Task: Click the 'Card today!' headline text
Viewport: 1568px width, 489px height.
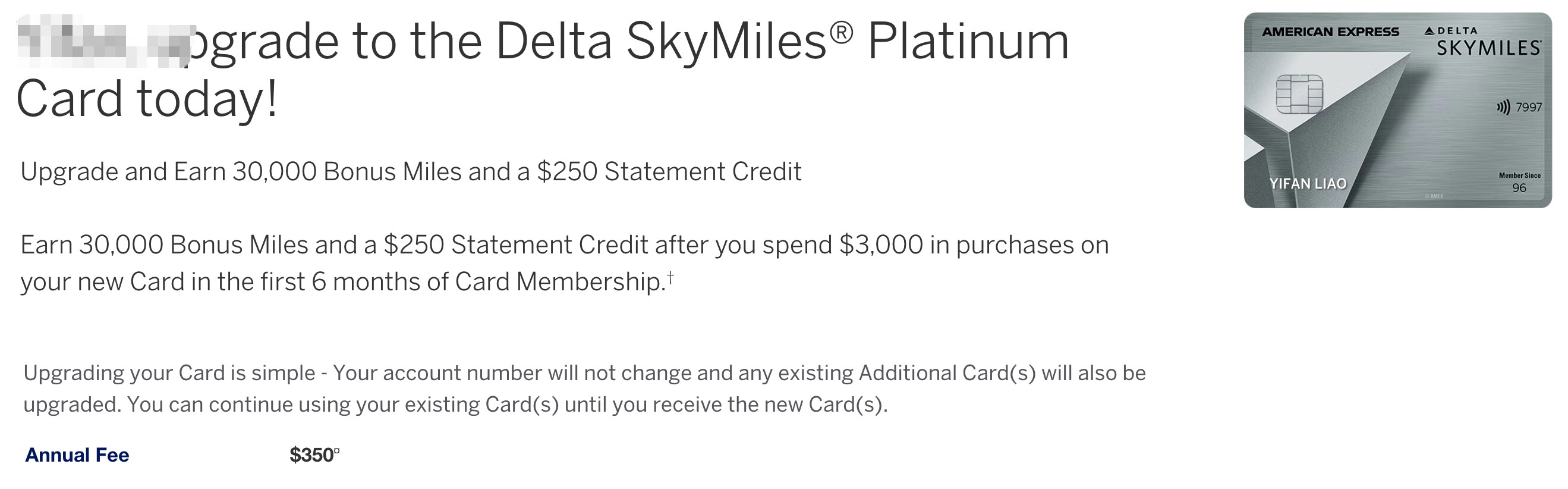Action: 147,99
